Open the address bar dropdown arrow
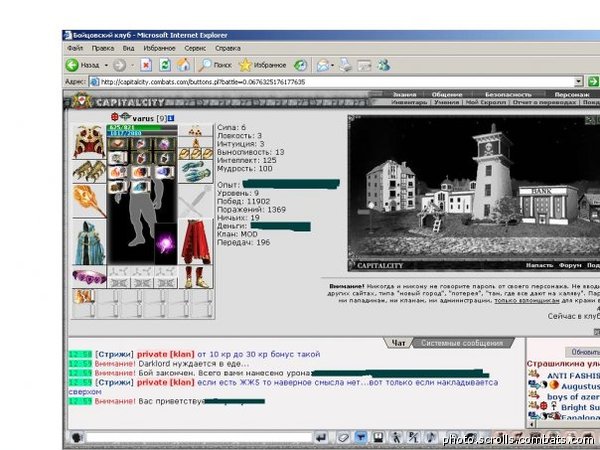The height and width of the screenshot is (450, 600). [x=579, y=82]
